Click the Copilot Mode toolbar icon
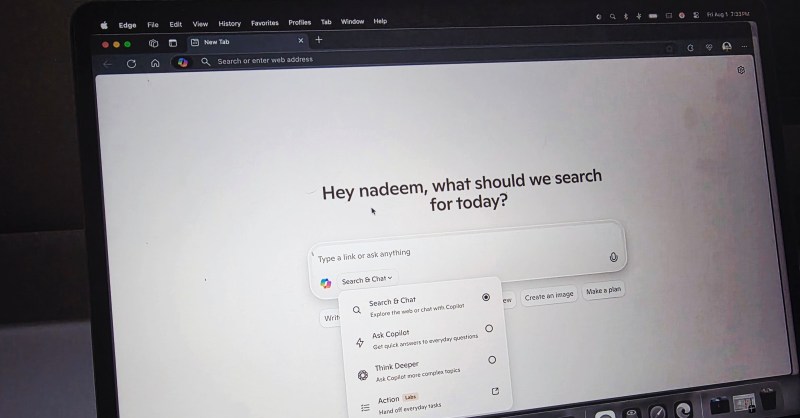Viewport: 800px width, 418px height. pyautogui.click(x=690, y=47)
